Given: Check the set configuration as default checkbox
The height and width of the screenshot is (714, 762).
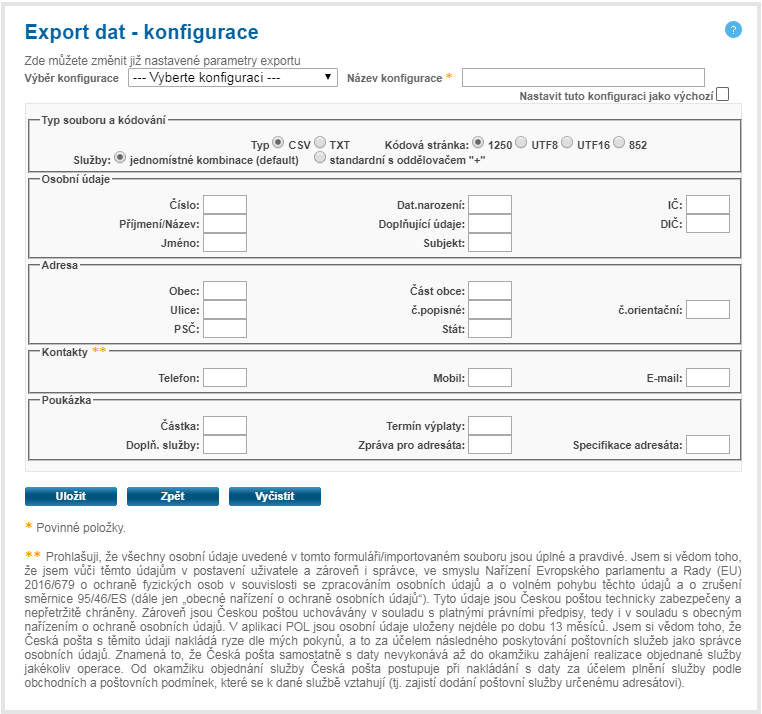Looking at the screenshot, I should point(722,95).
